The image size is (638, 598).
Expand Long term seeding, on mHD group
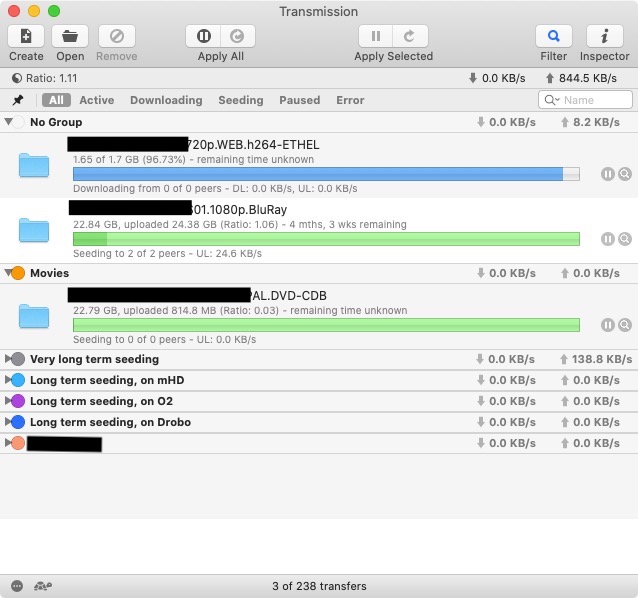tap(8, 380)
